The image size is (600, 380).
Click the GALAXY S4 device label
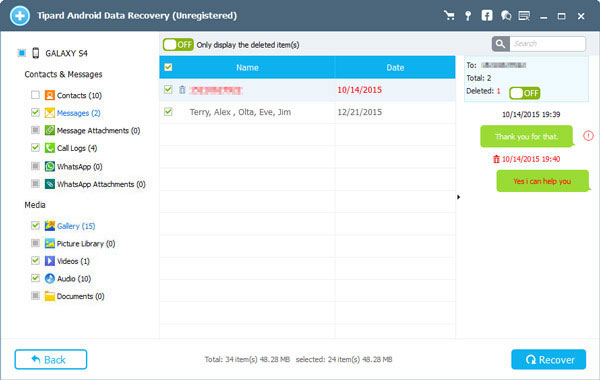coord(66,53)
